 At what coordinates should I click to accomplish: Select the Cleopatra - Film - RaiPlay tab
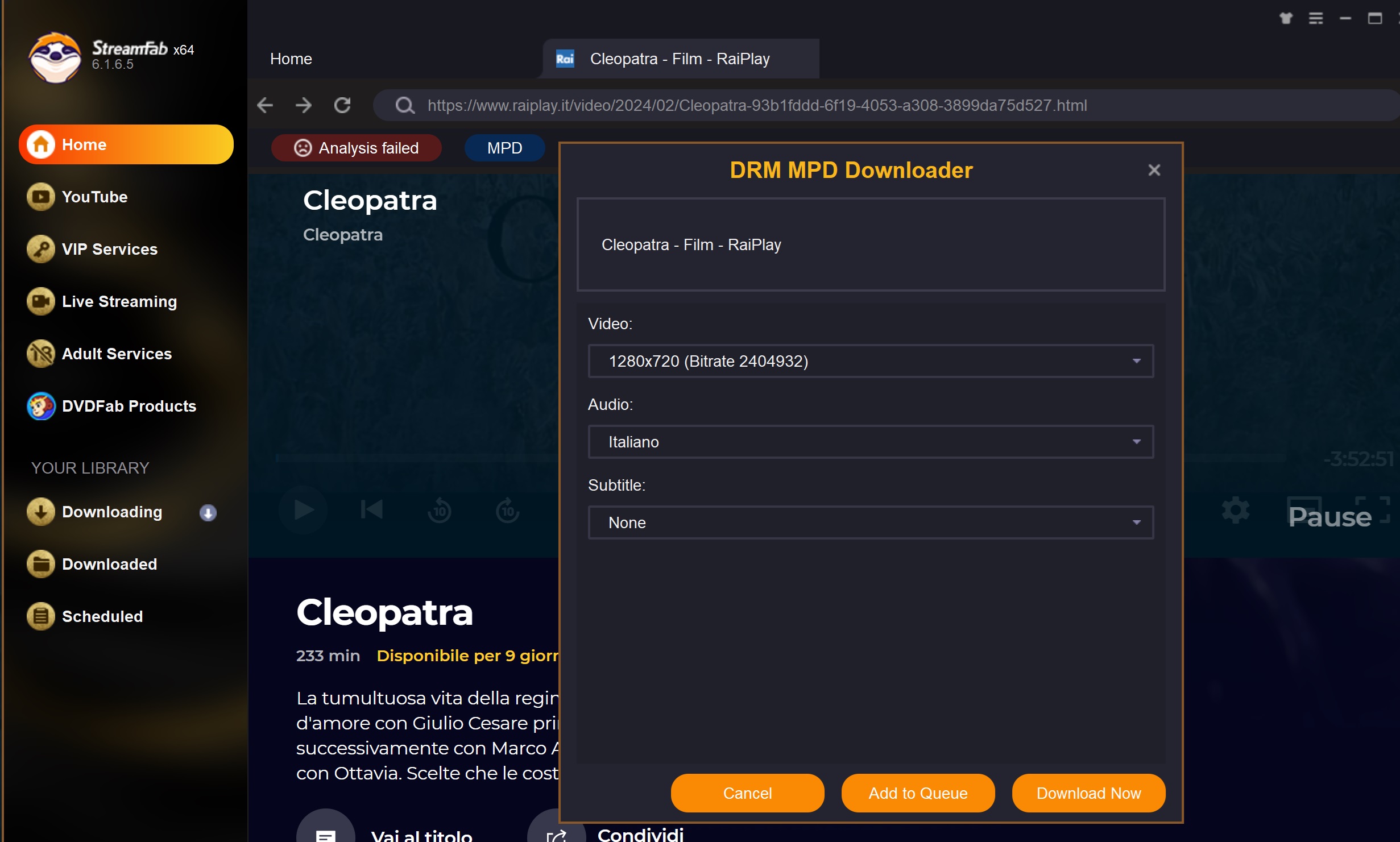[680, 59]
